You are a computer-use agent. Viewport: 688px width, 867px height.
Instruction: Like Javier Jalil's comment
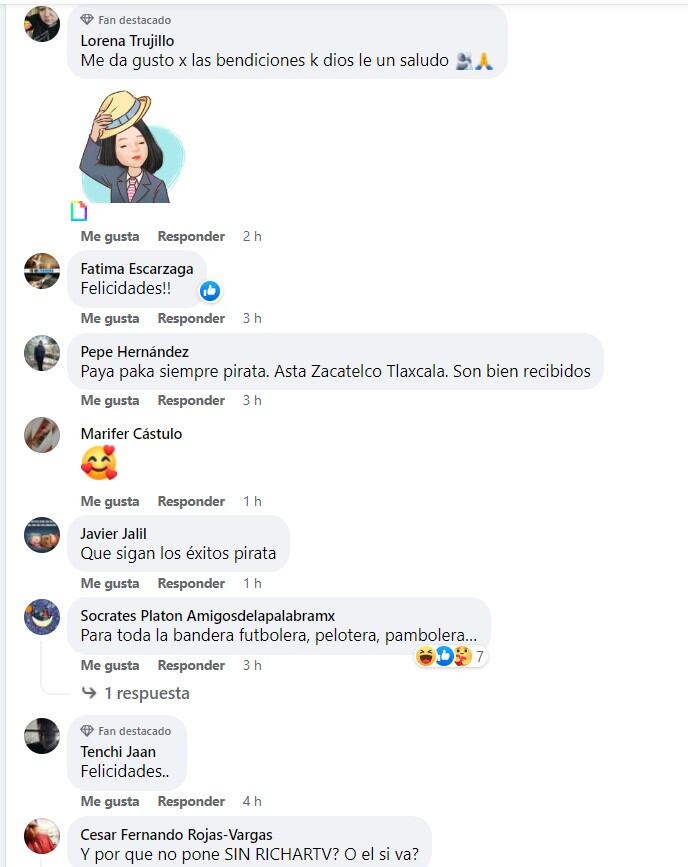click(x=110, y=583)
